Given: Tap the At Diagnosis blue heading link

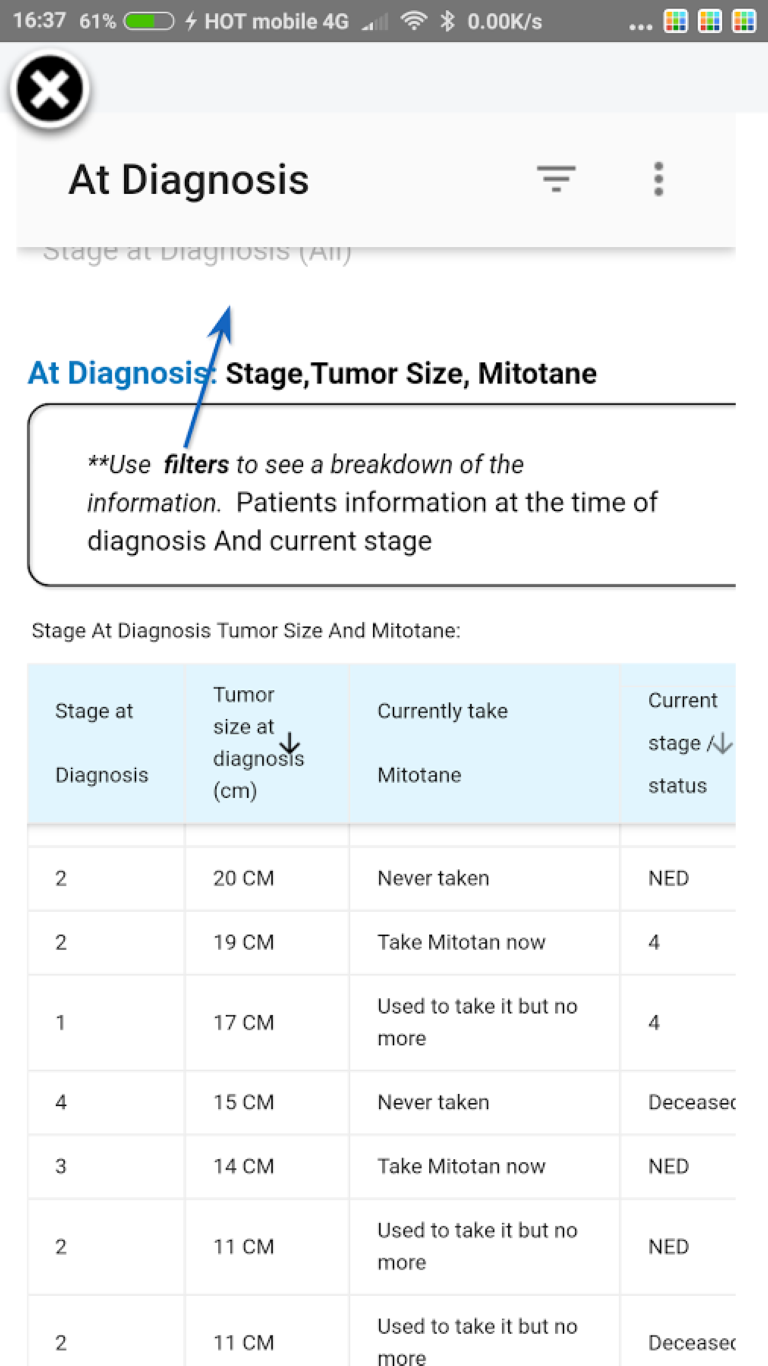Looking at the screenshot, I should 122,373.
